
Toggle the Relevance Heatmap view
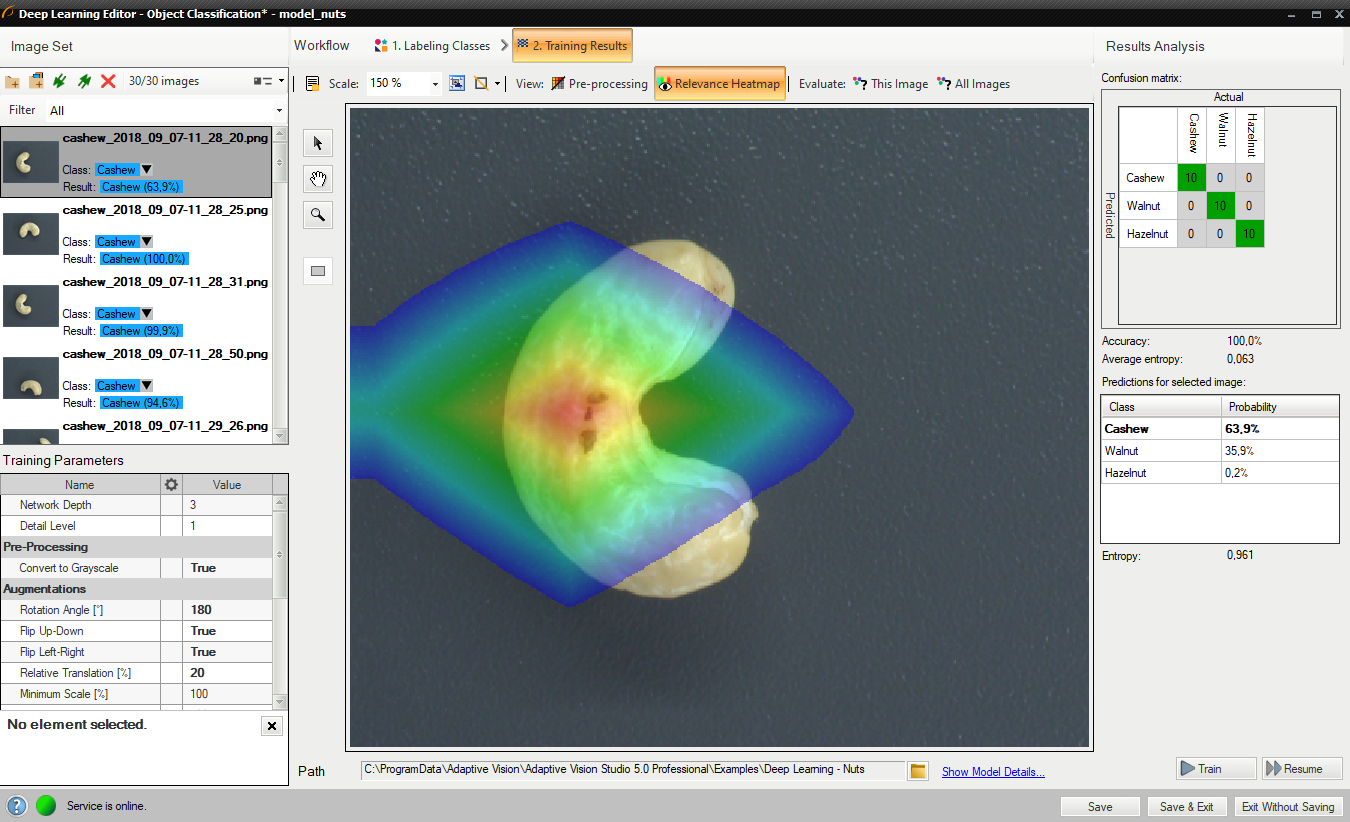point(719,84)
